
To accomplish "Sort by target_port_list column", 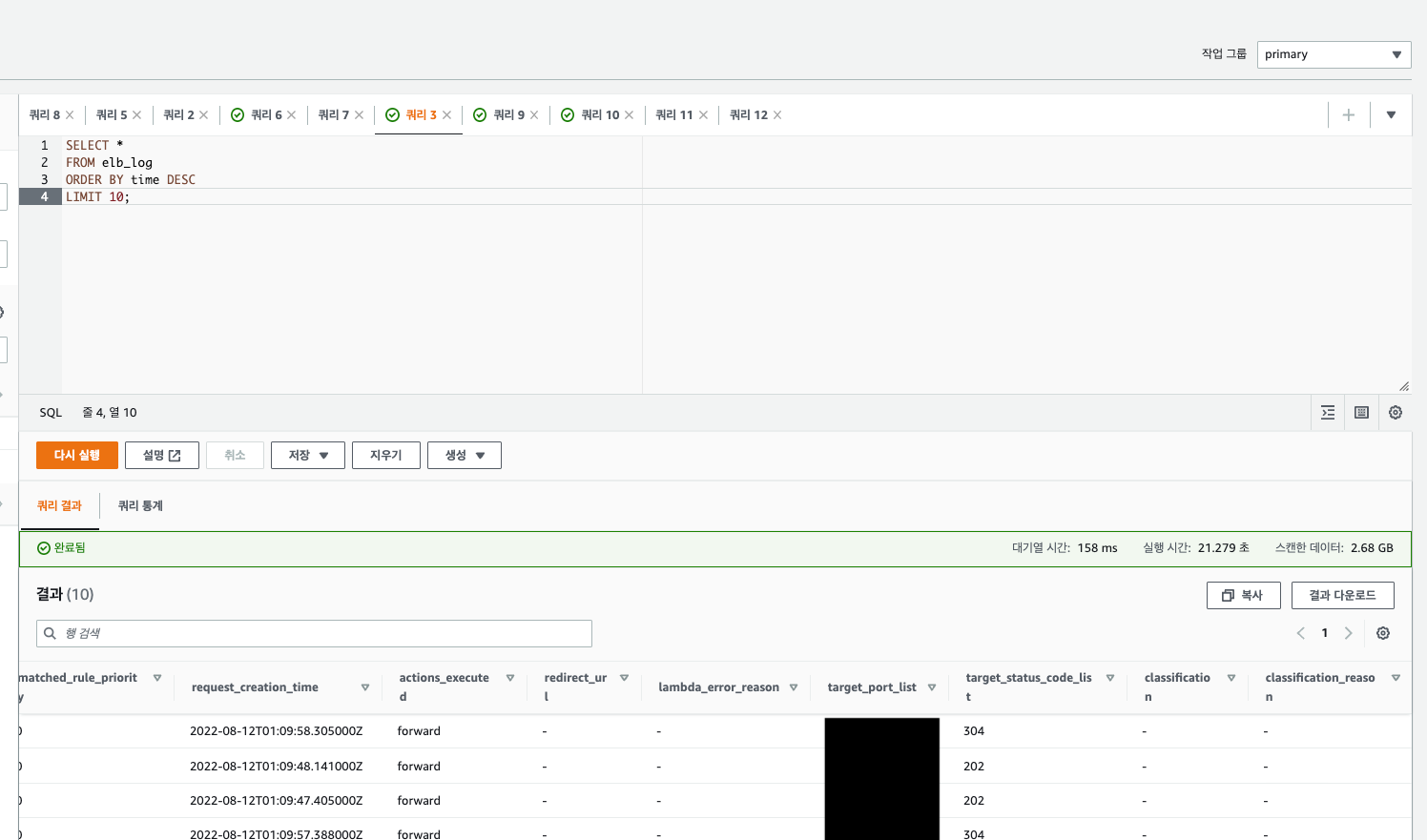I will click(x=931, y=687).
